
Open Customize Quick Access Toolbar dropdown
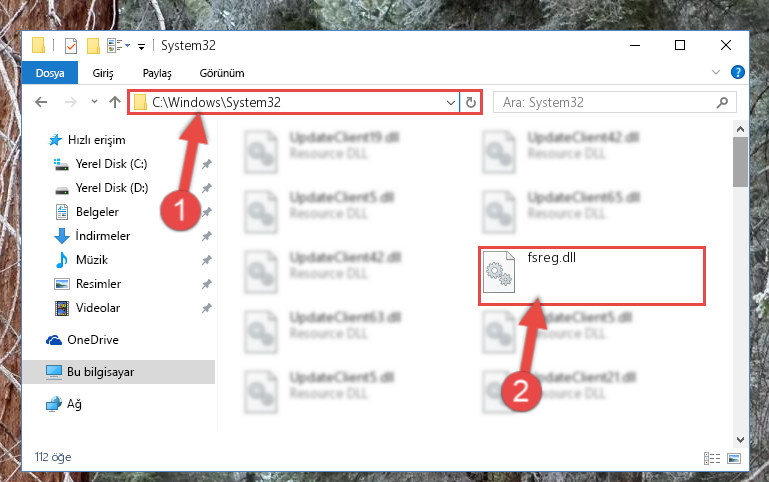pos(141,47)
